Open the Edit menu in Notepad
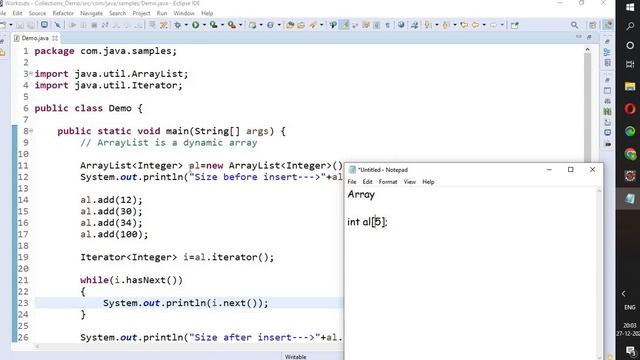This screenshot has width=640, height=360. coord(367,182)
